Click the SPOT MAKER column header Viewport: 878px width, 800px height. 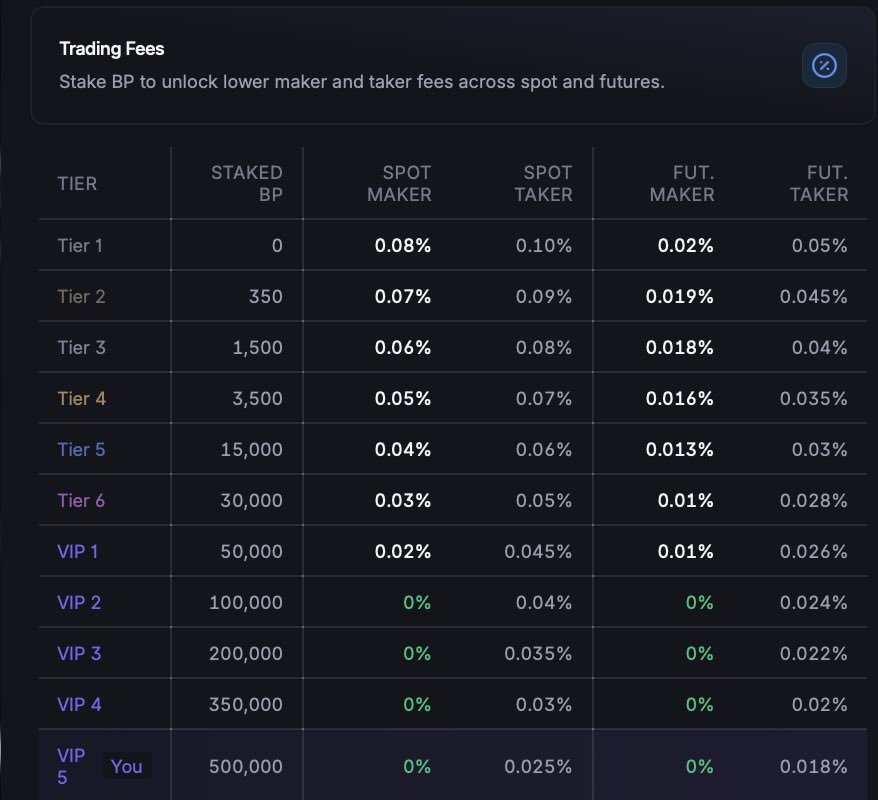click(399, 184)
